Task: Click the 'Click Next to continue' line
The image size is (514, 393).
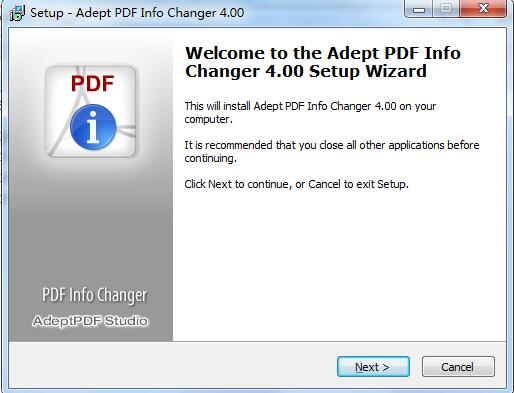Action: [296, 184]
